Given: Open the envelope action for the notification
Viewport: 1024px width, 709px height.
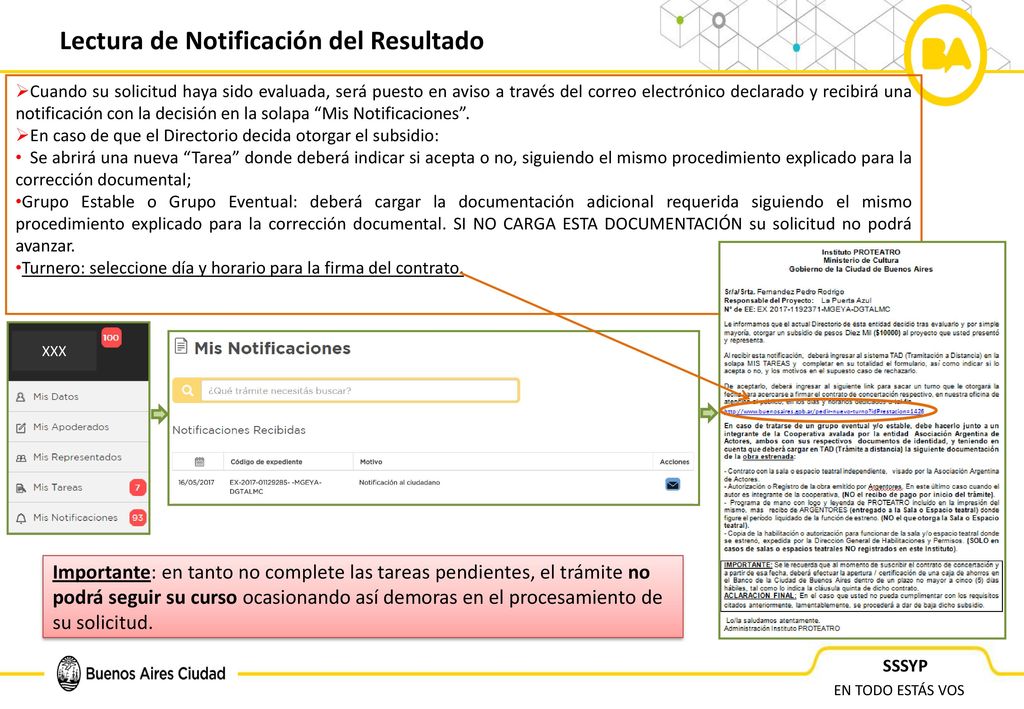Looking at the screenshot, I should (x=673, y=484).
